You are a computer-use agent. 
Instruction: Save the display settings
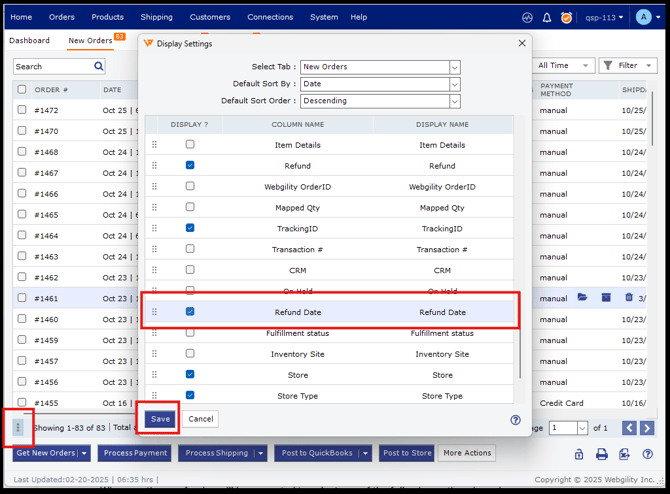tap(160, 419)
